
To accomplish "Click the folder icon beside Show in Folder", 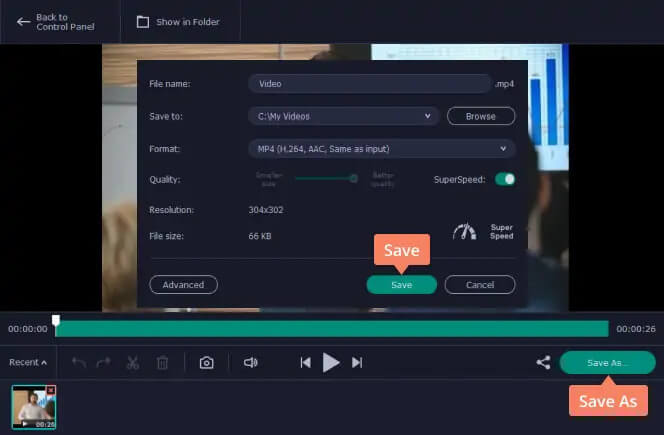I will [x=143, y=22].
